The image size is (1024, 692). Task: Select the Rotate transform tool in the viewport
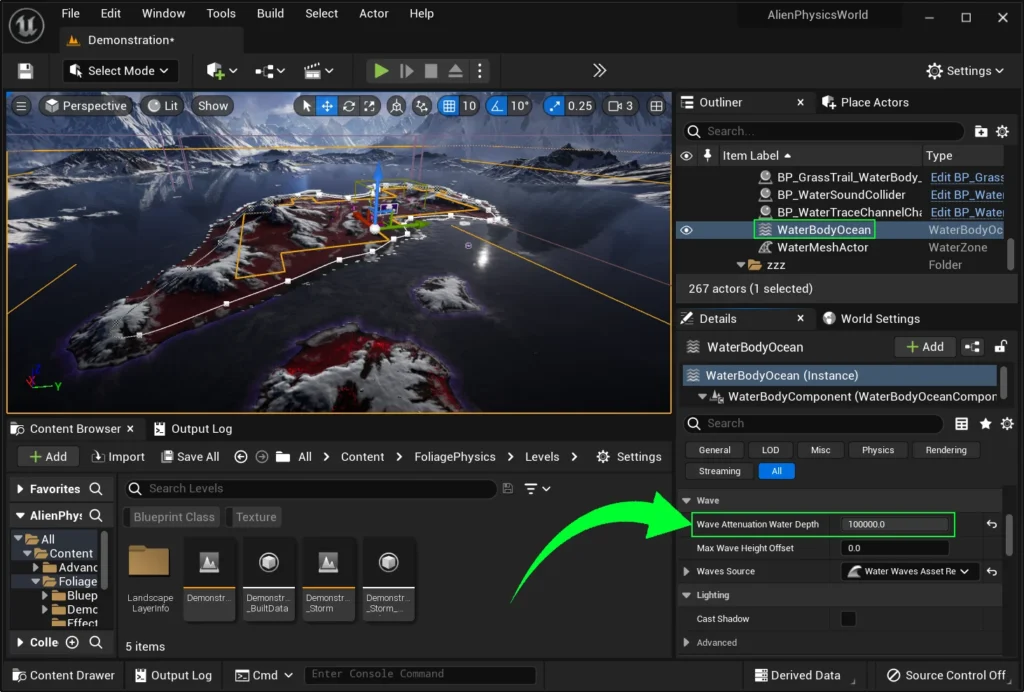348,106
